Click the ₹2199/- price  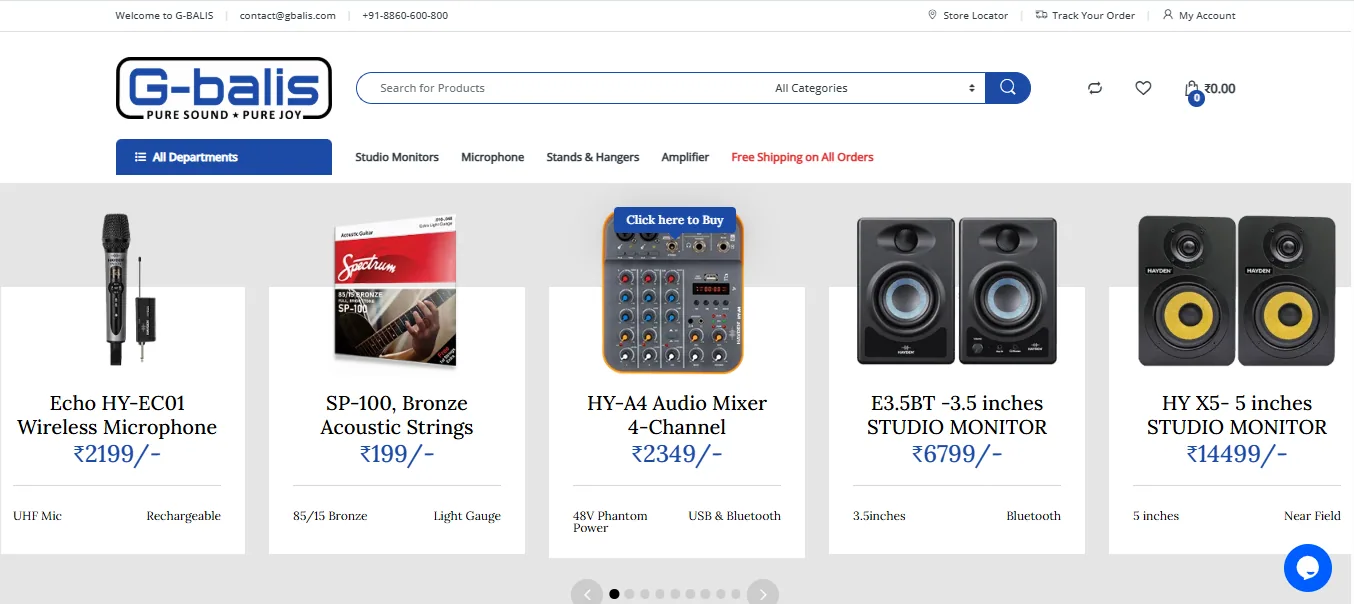[x=117, y=454]
